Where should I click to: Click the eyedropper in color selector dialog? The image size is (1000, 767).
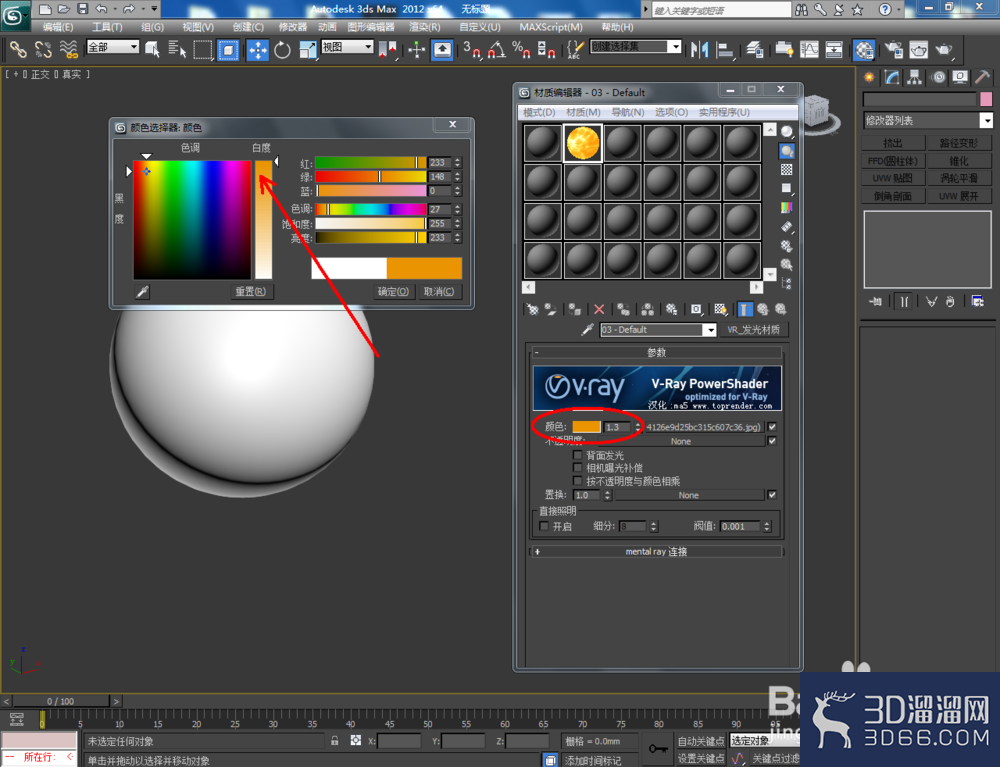point(142,292)
